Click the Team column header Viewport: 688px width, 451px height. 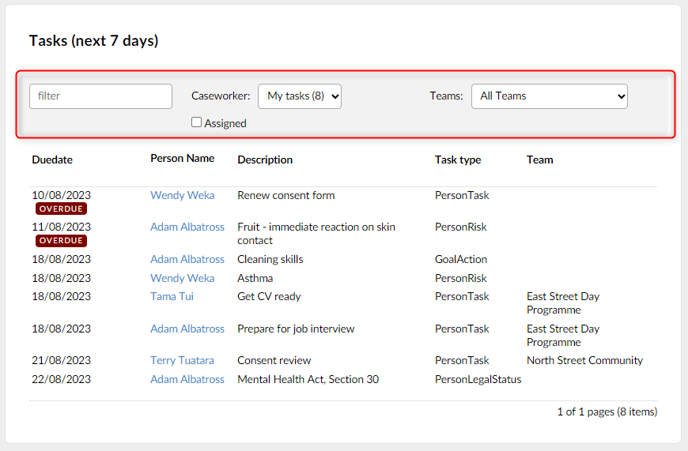click(540, 160)
